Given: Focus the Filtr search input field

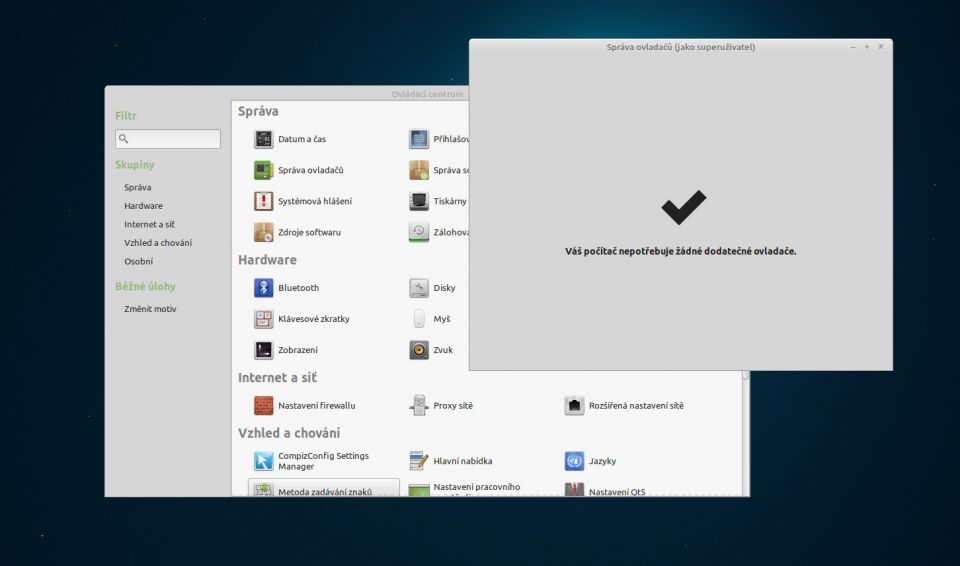Looking at the screenshot, I should tap(168, 139).
